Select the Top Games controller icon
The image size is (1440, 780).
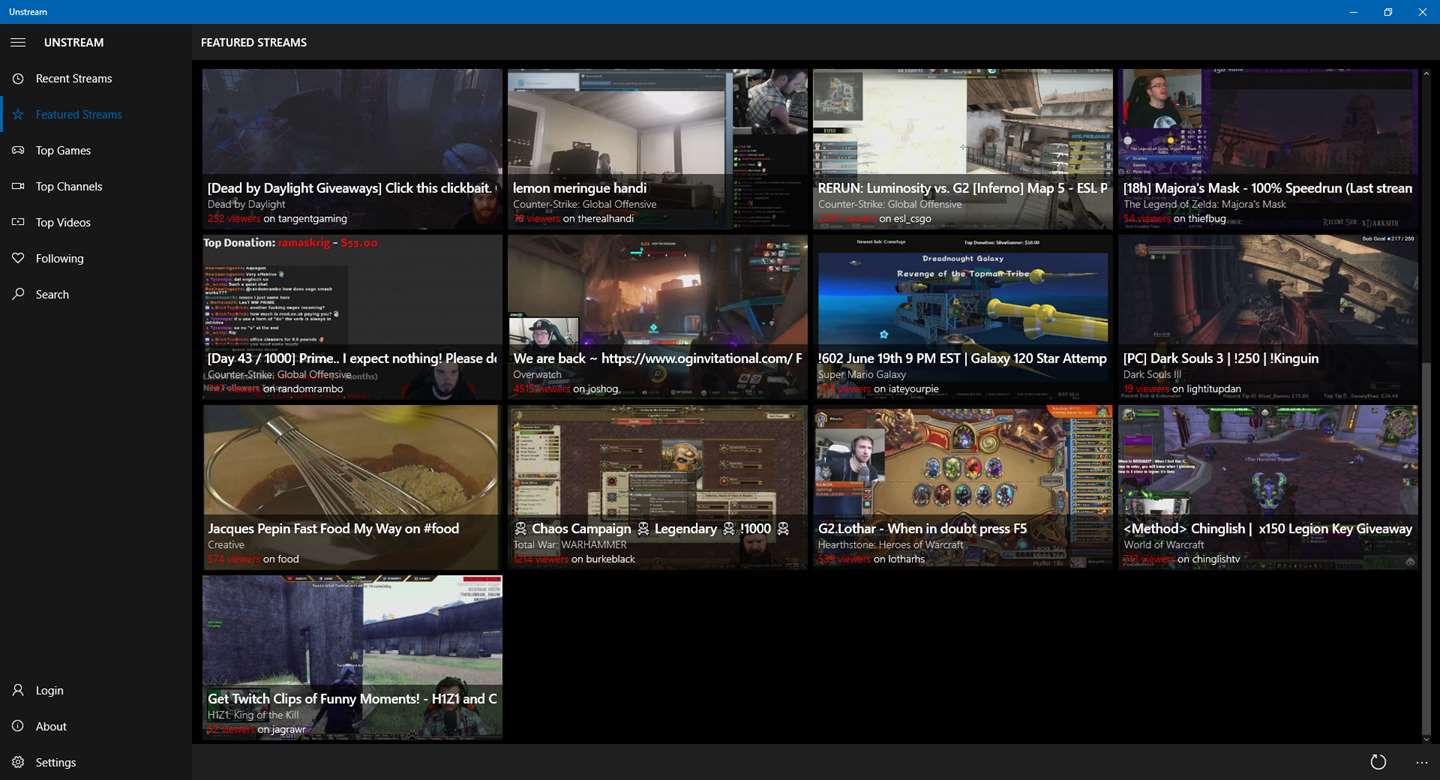click(x=18, y=151)
